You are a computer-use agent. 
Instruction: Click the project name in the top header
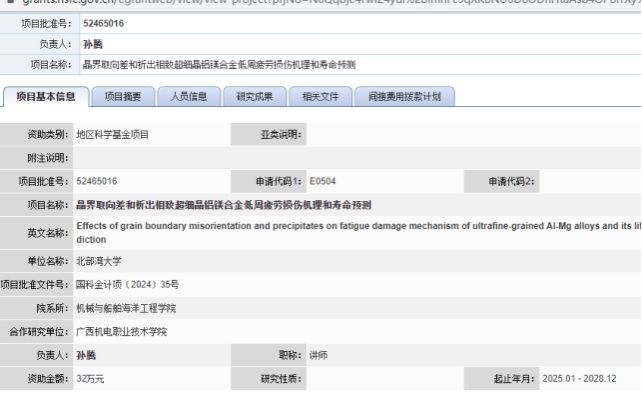[219, 64]
